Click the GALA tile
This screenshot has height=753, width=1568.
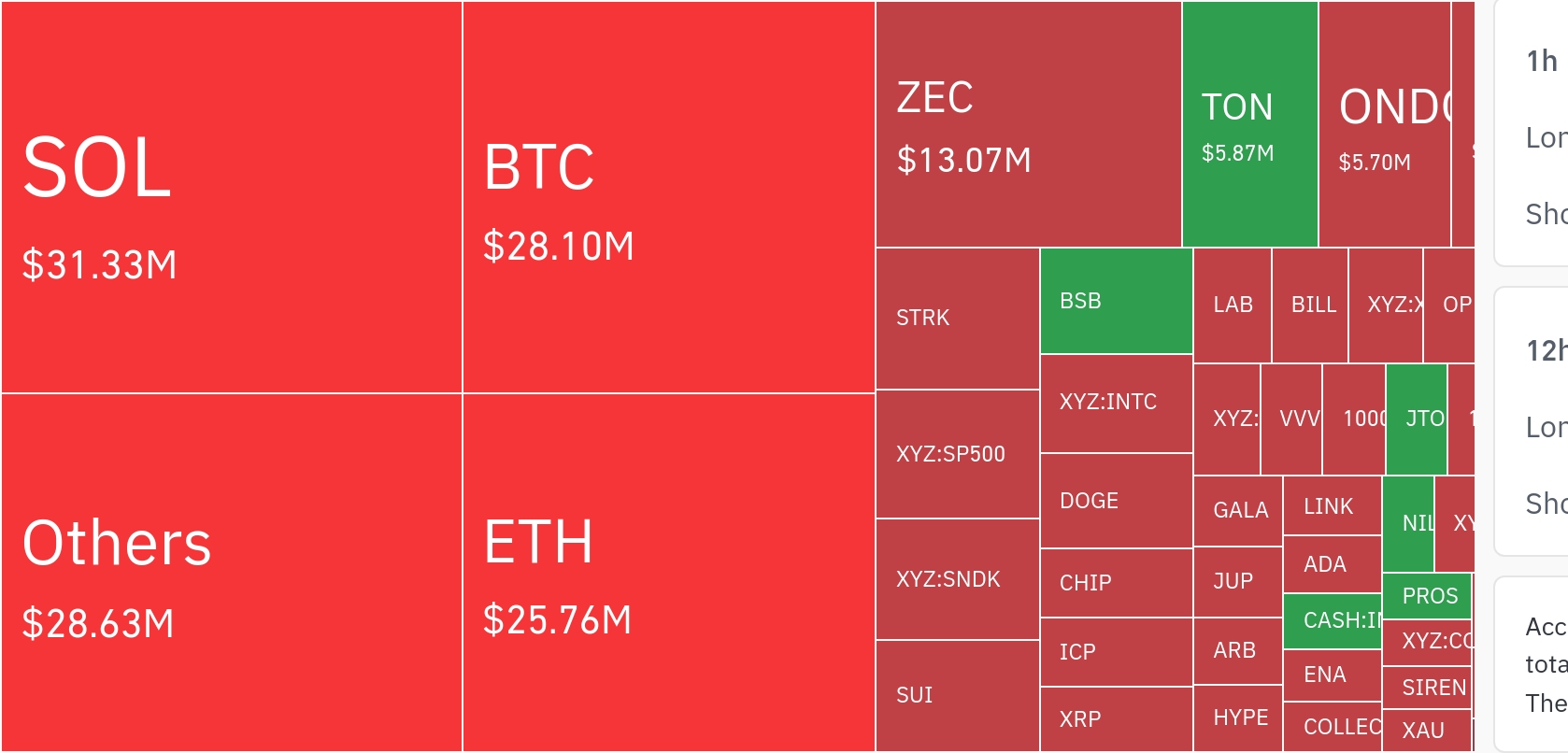1238,511
